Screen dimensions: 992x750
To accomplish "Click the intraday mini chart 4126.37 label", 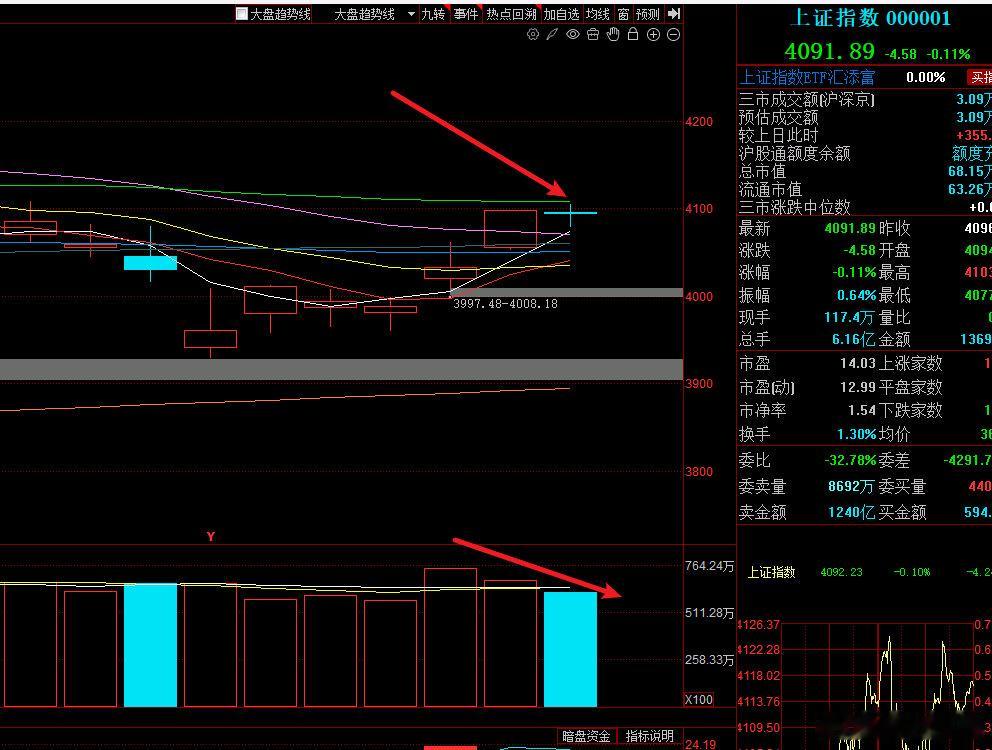I will (x=759, y=625).
